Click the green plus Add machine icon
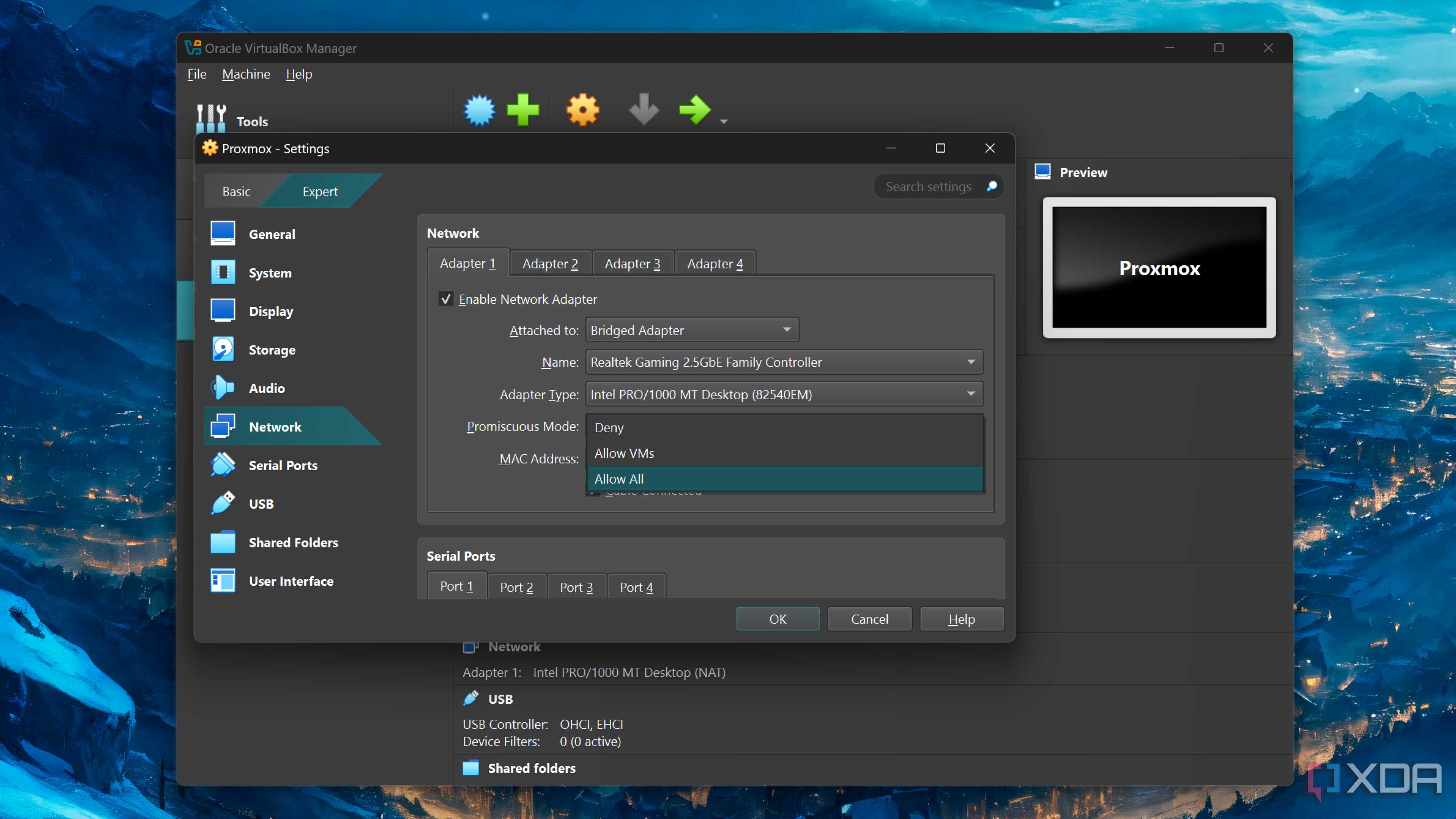 [x=523, y=110]
